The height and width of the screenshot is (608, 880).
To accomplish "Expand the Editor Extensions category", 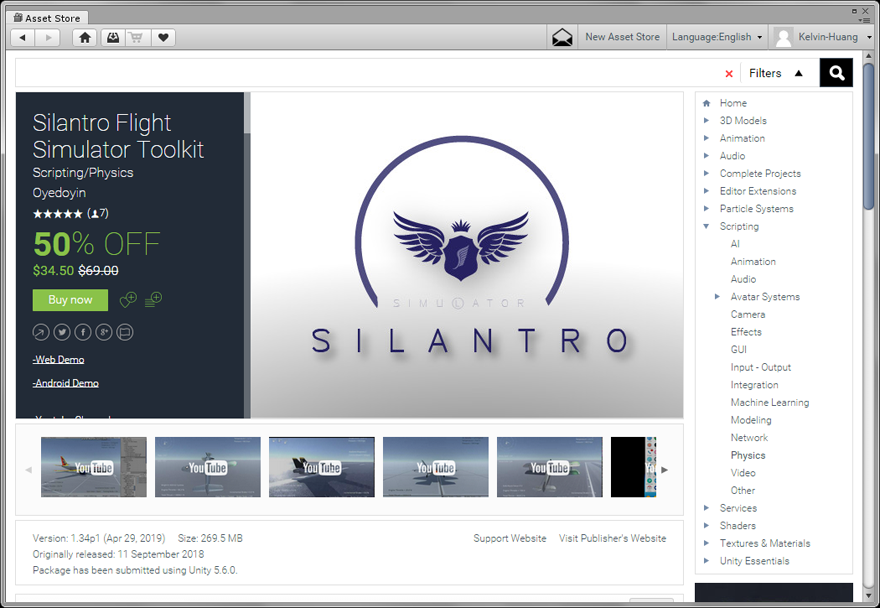I will [706, 191].
